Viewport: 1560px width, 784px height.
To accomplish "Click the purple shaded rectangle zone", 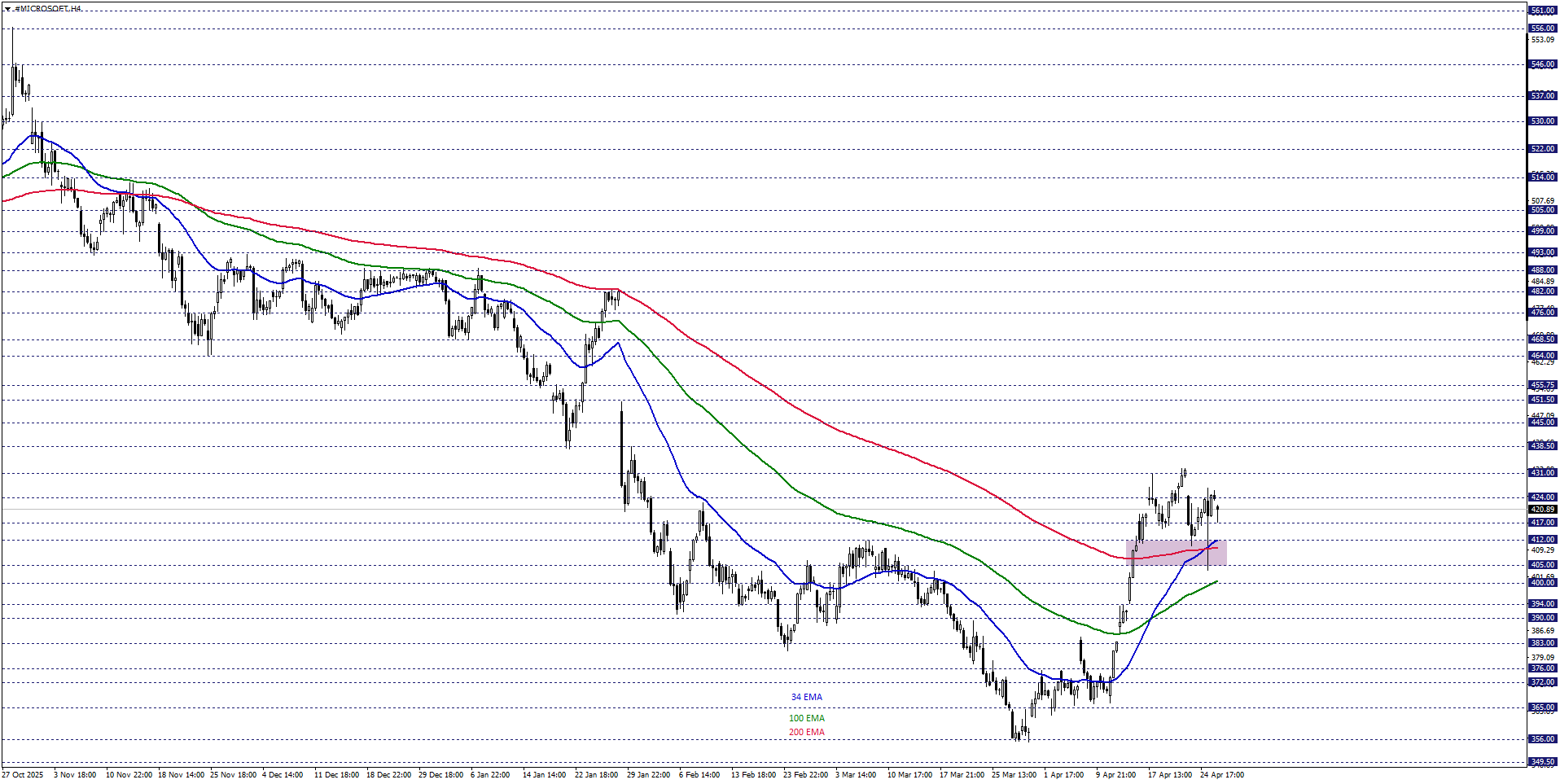I will coord(1176,553).
